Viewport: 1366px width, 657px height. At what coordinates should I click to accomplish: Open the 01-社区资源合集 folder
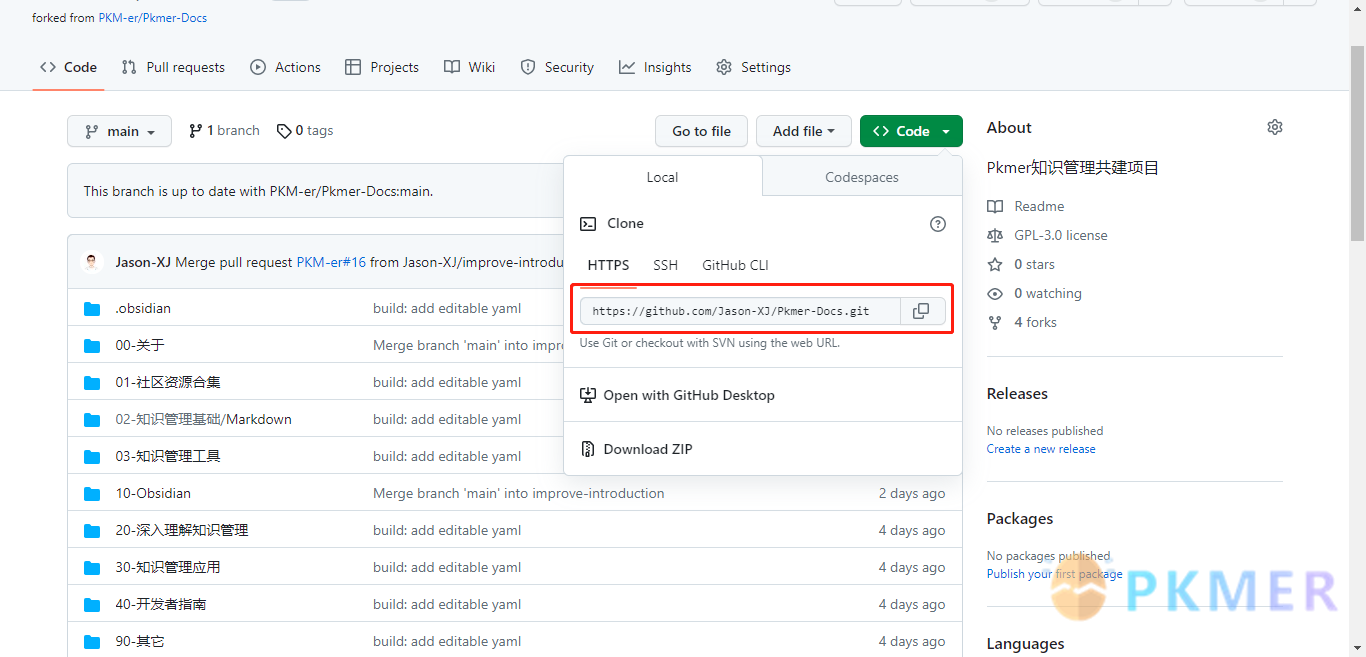pyautogui.click(x=168, y=382)
